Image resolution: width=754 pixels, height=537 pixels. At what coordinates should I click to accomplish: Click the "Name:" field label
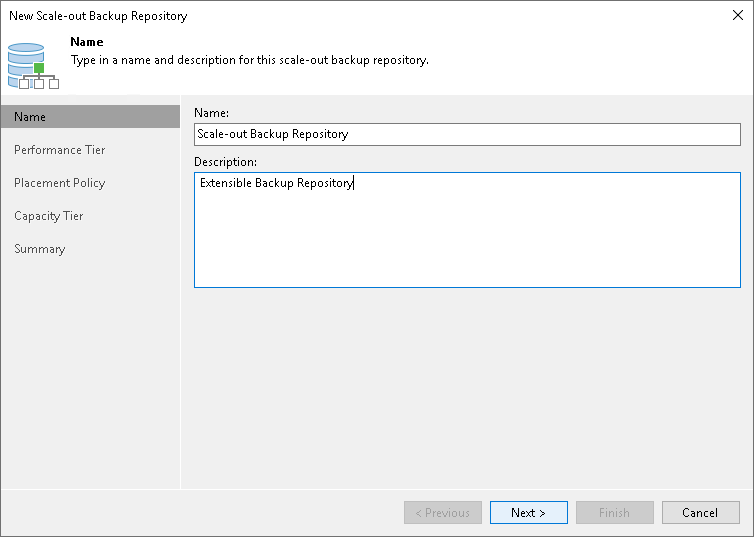[212, 114]
